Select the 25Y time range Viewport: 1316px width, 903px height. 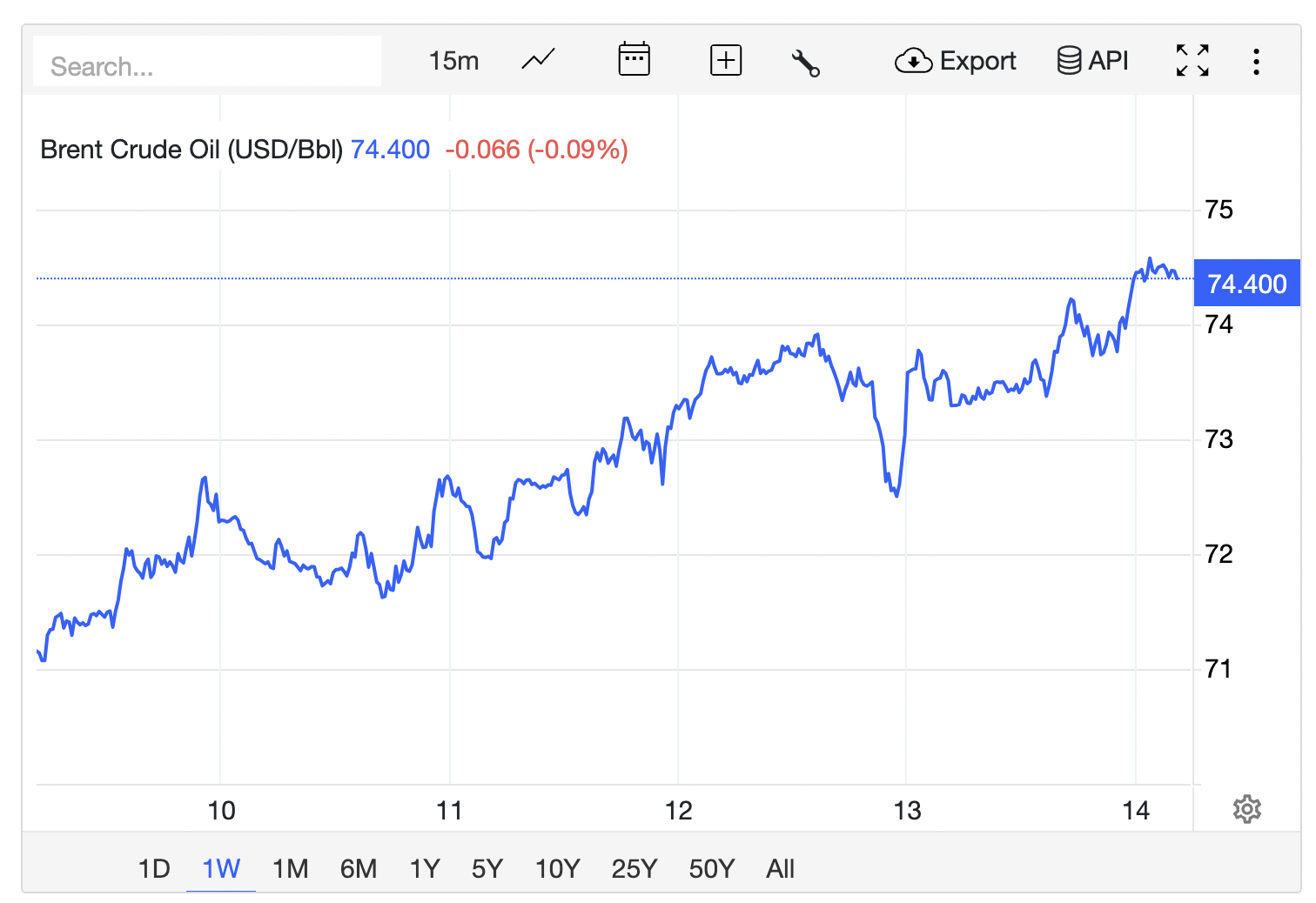634,868
